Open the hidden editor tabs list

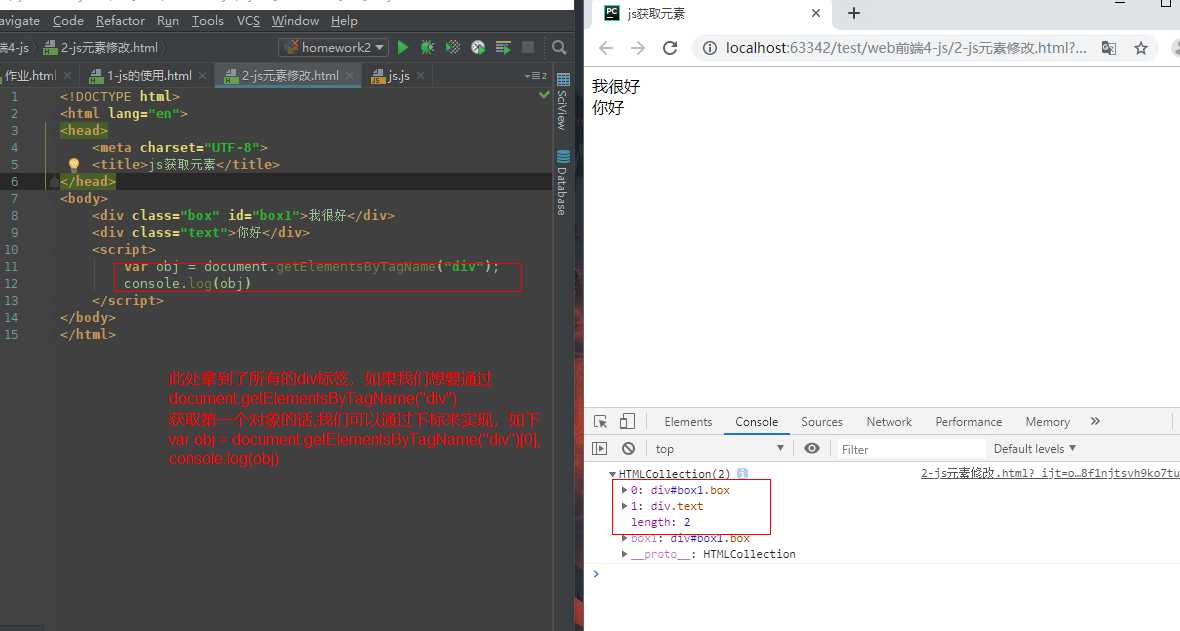pos(536,75)
